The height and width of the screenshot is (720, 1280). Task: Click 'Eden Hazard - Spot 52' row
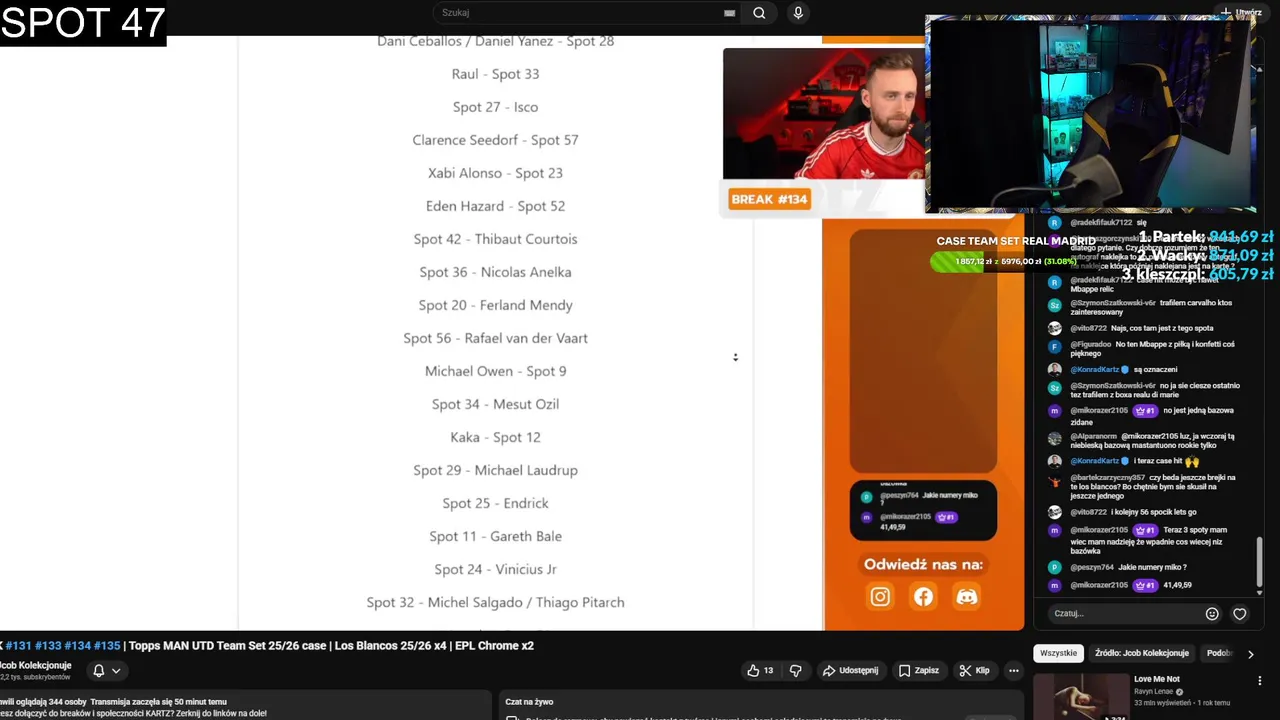point(495,206)
